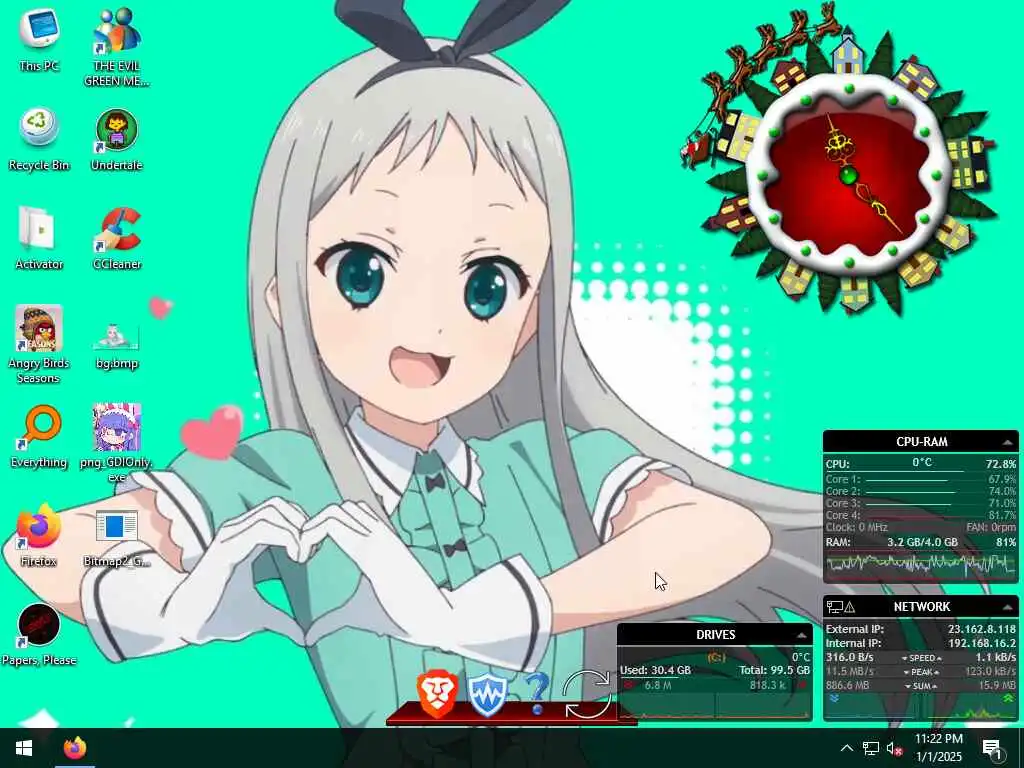Click the External IP value 23.162.8.118
The width and height of the screenshot is (1024, 768).
(x=982, y=630)
